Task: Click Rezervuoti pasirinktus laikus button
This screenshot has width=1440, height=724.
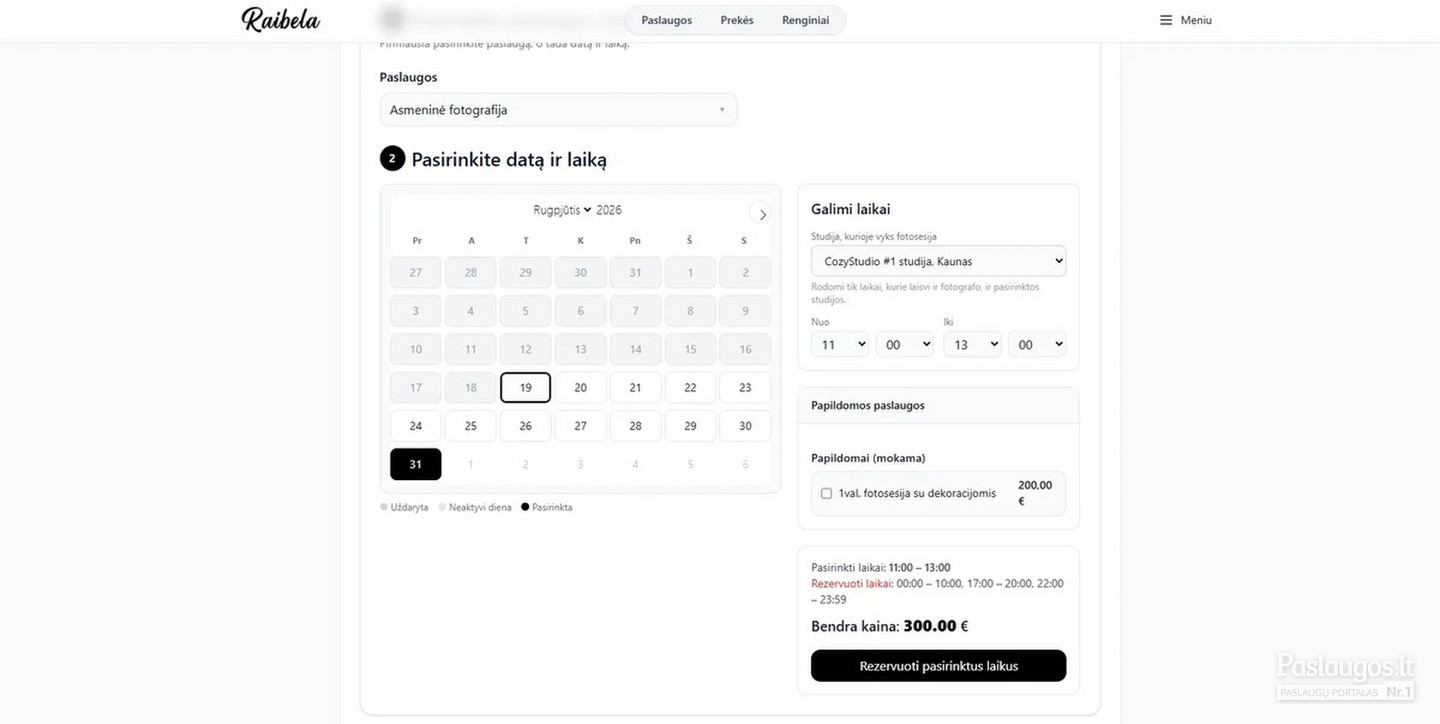Action: pyautogui.click(x=938, y=666)
